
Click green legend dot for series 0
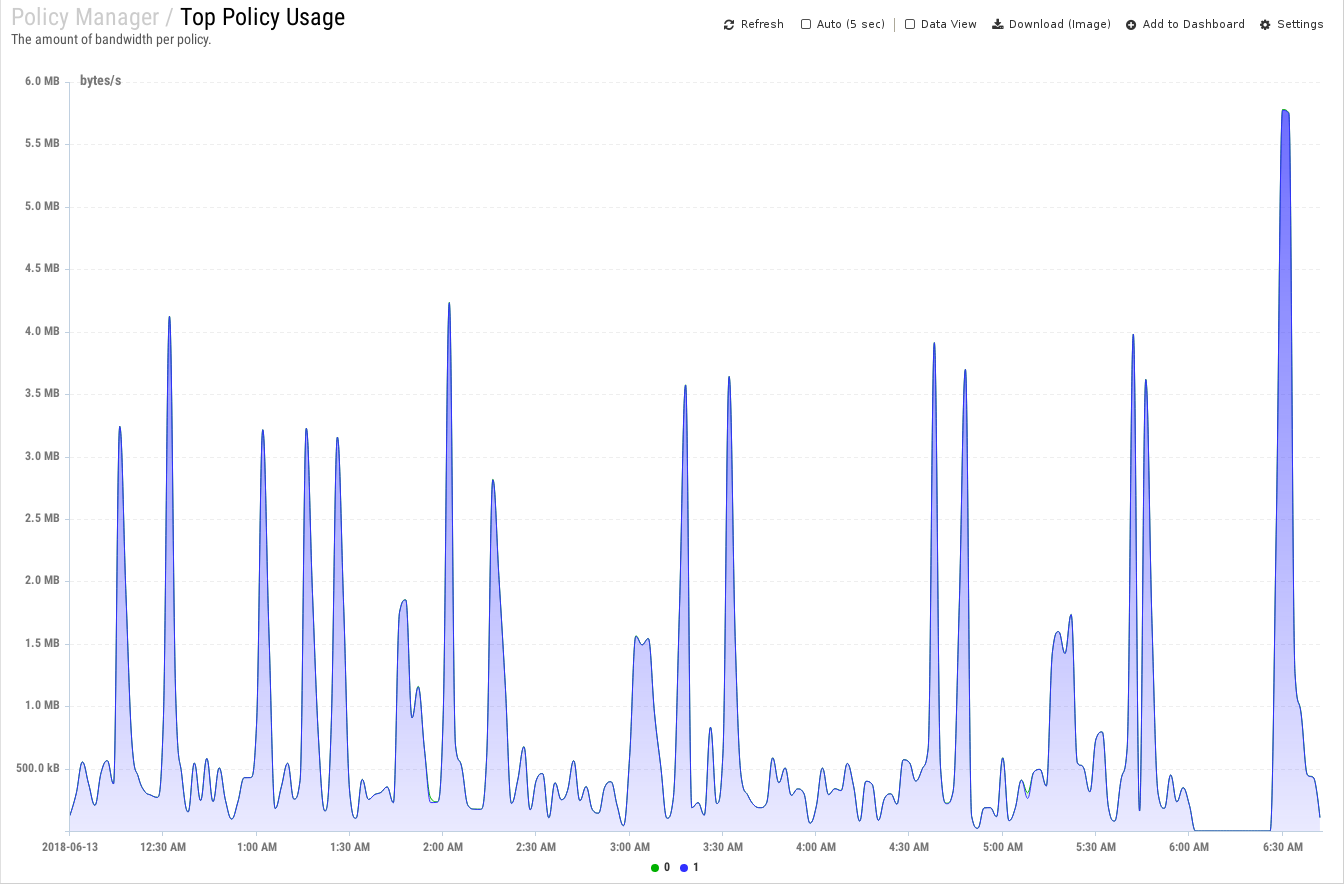pyautogui.click(x=654, y=867)
